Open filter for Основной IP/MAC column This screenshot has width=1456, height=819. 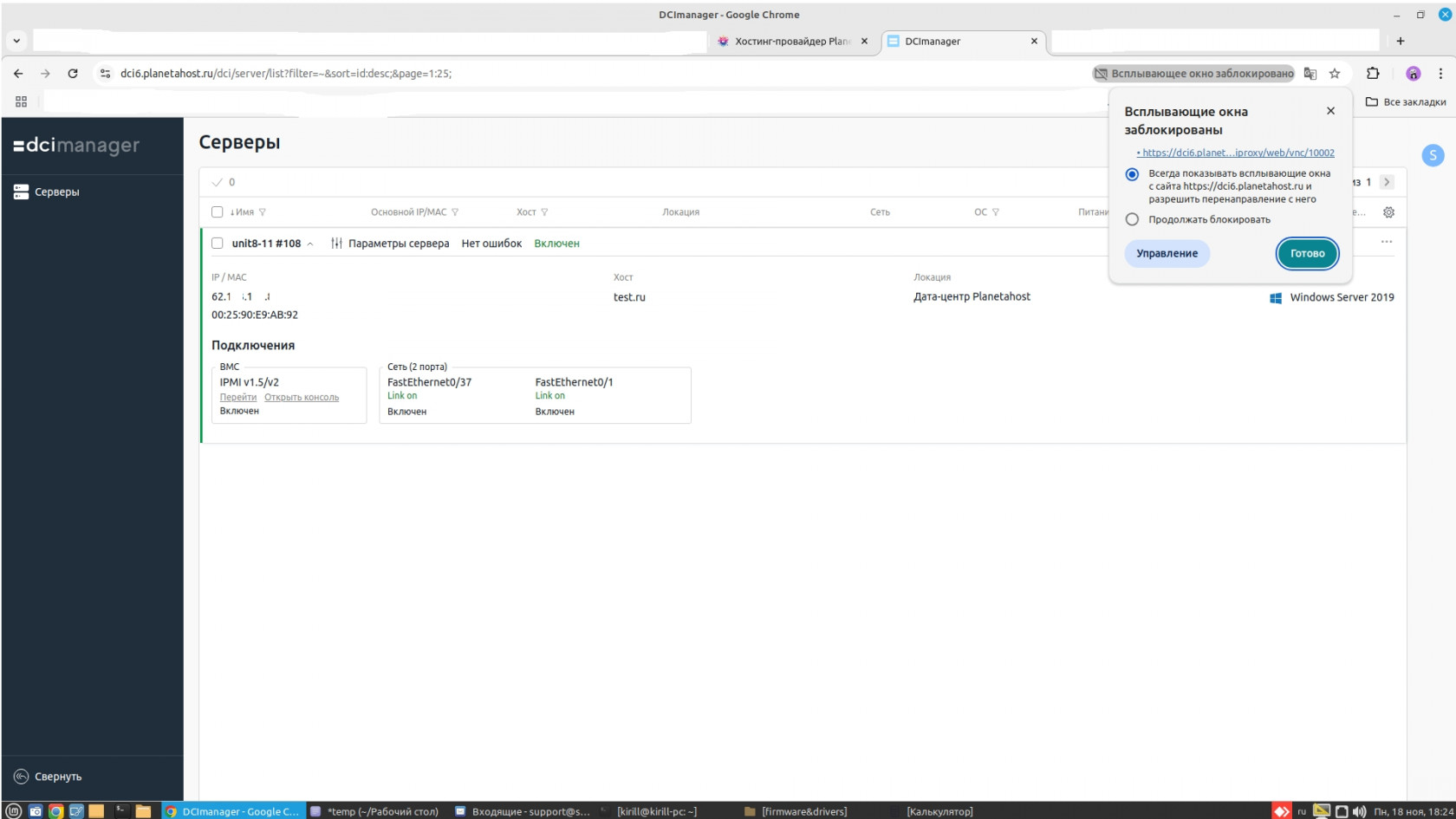[x=455, y=212]
